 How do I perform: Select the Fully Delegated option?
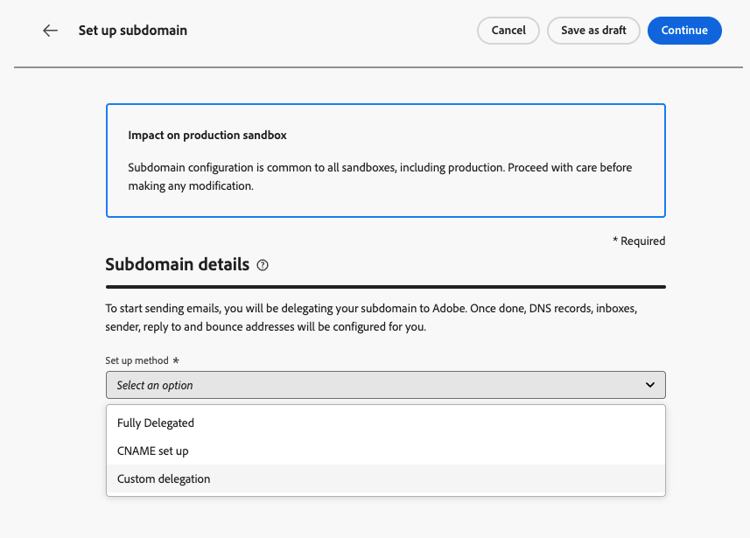point(156,423)
